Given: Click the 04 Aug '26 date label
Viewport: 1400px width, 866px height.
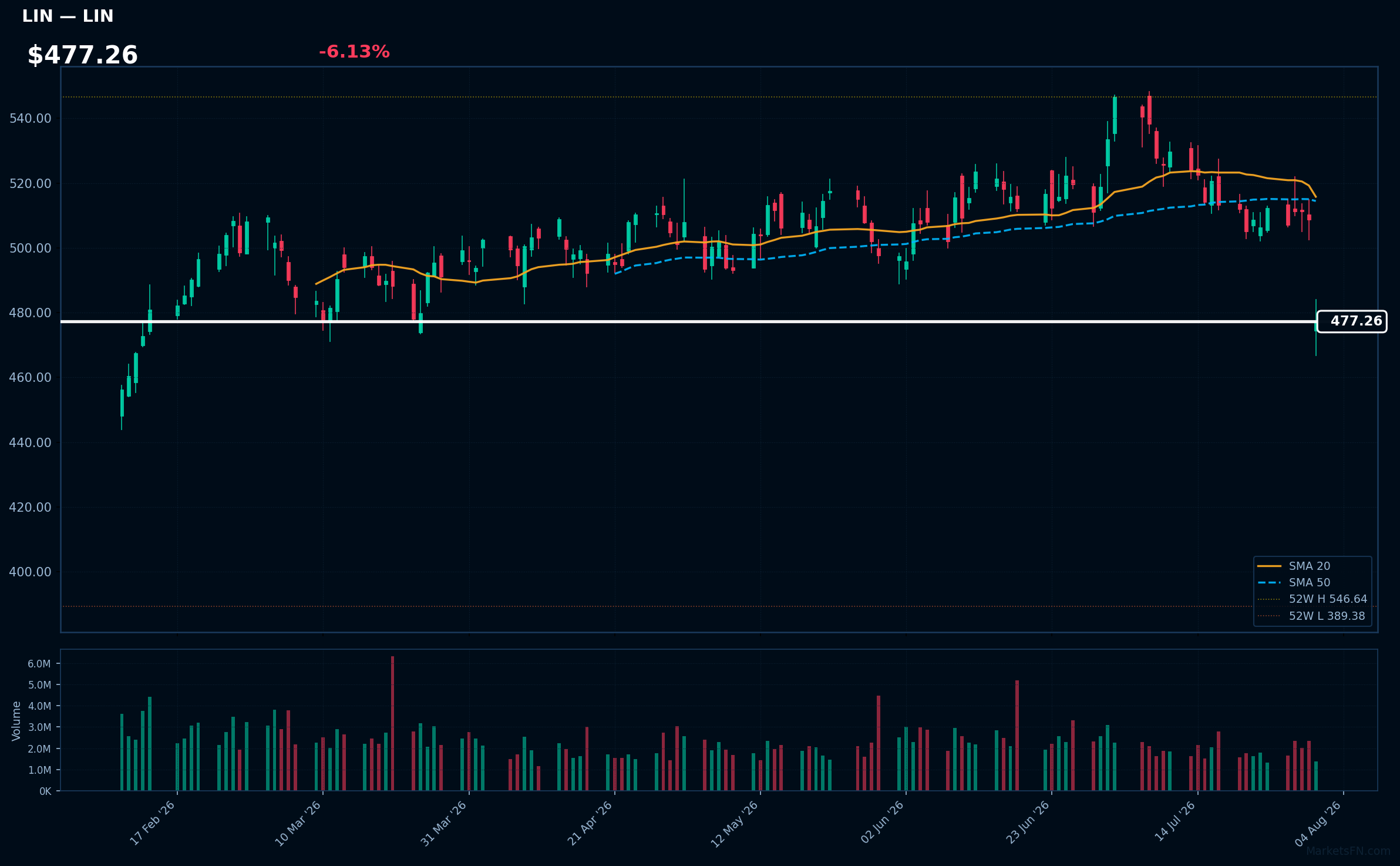Looking at the screenshot, I should 1319,823.
